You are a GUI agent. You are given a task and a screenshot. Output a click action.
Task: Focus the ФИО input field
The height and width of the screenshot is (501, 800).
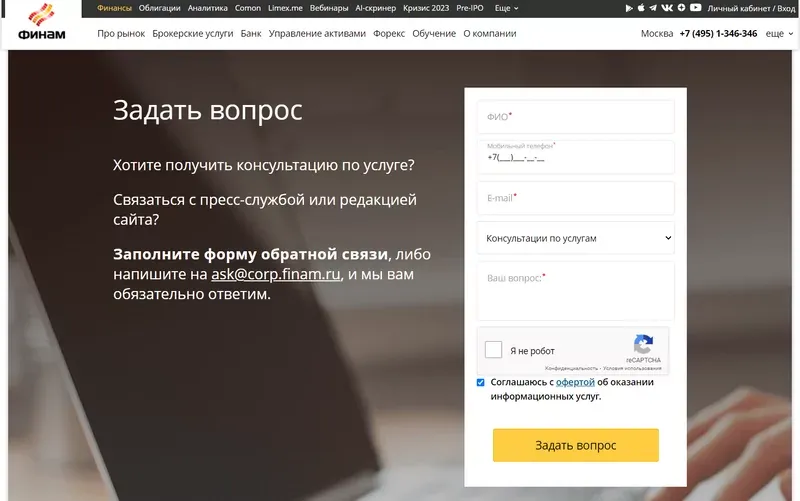576,117
